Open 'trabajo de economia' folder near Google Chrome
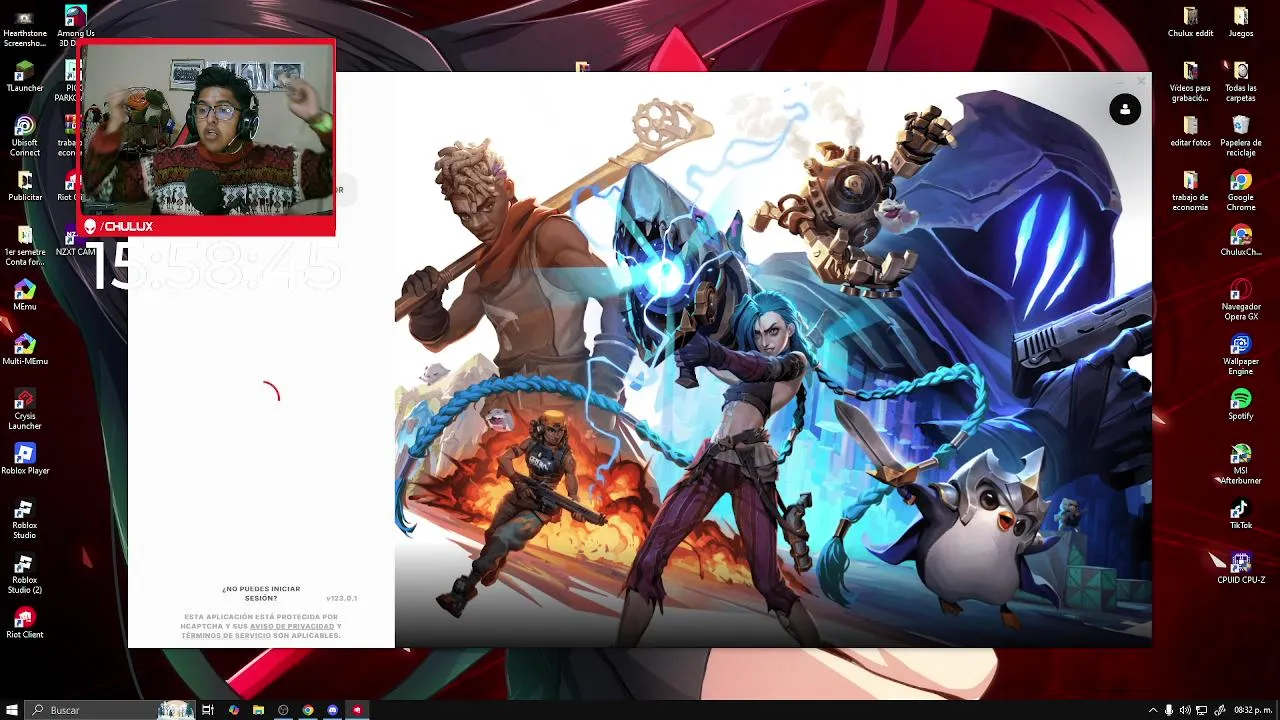Screen dimensions: 1280x720 [1190, 191]
